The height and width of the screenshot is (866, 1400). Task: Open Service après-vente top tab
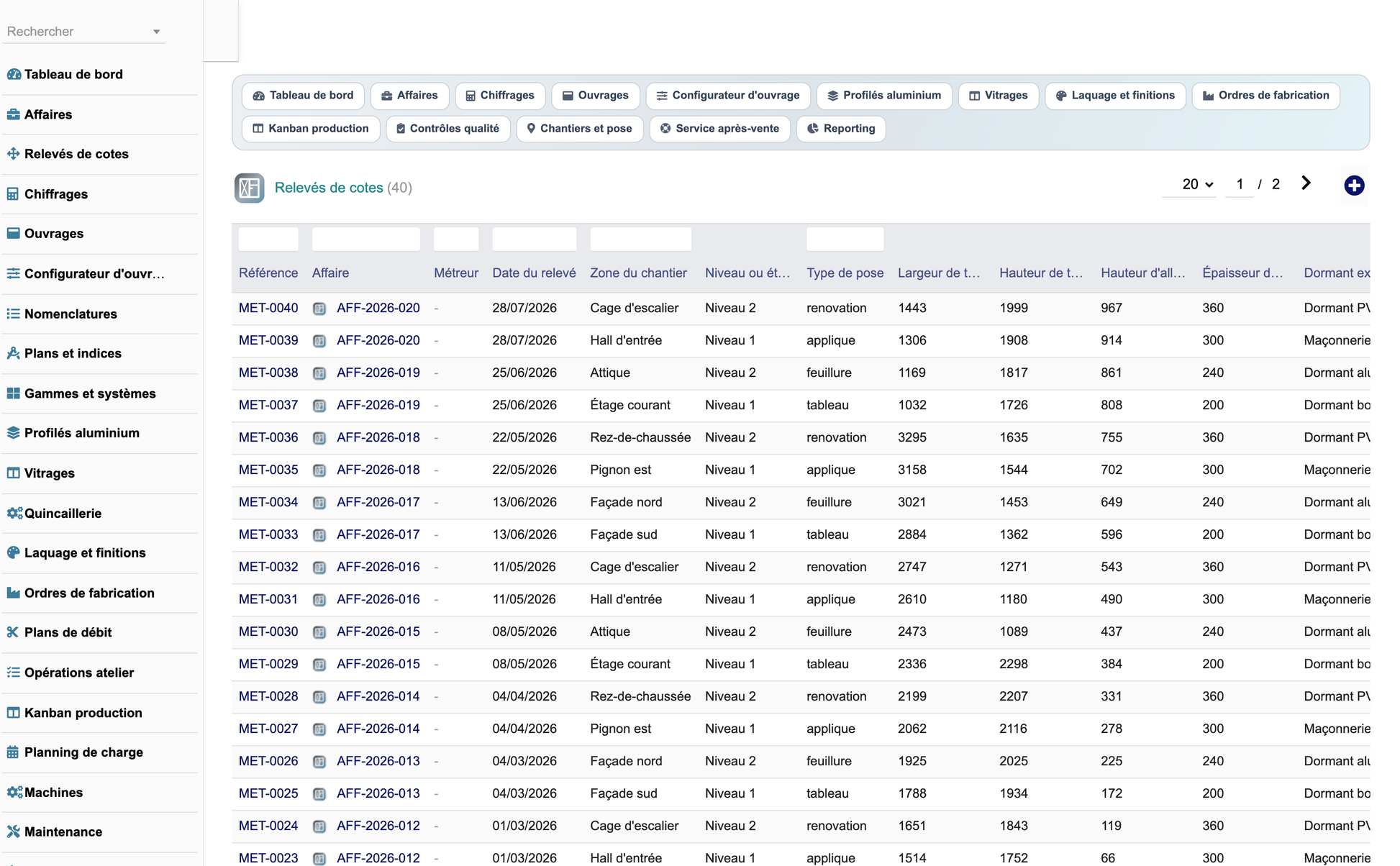pos(720,129)
